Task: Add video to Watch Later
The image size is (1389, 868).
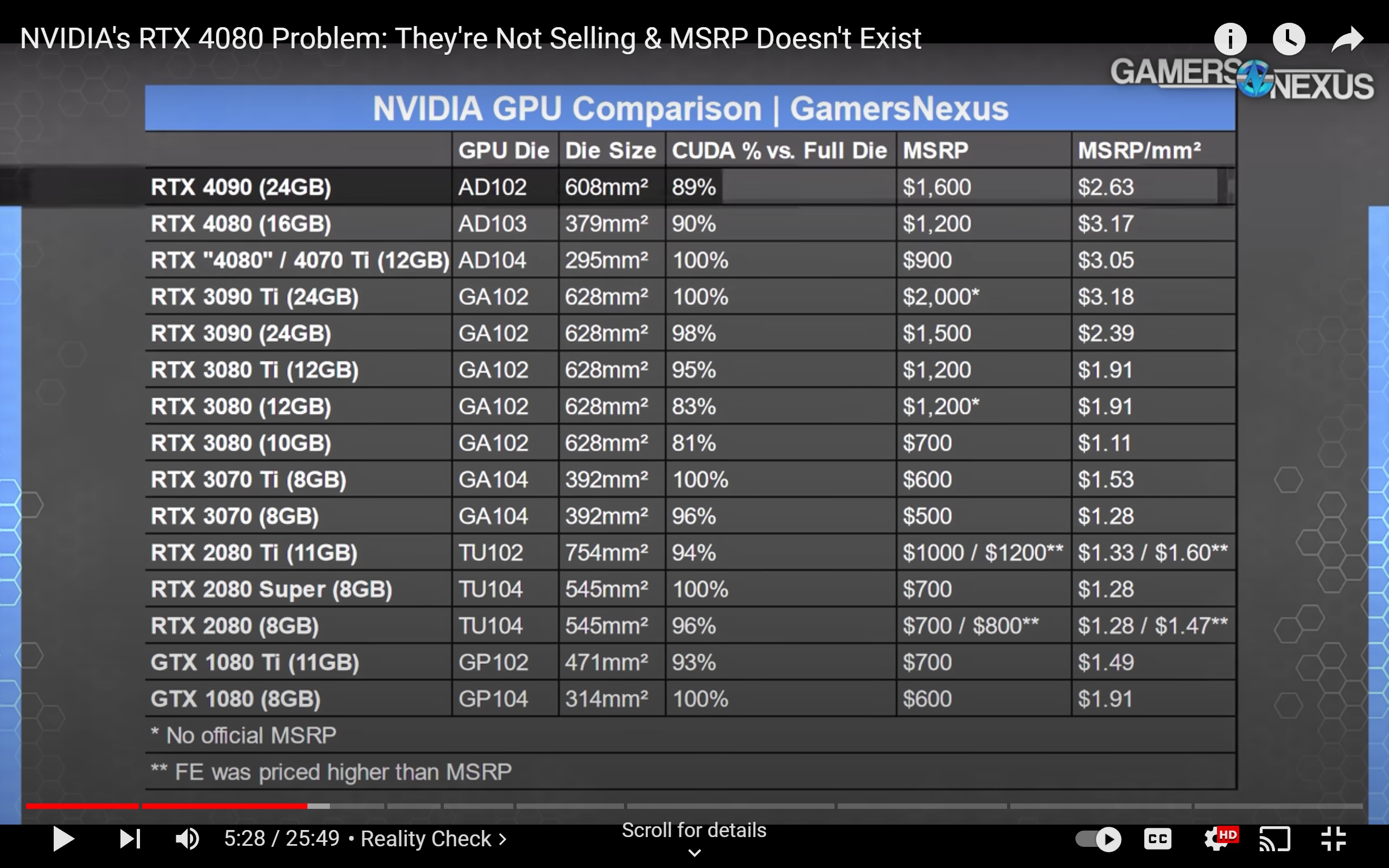Action: pos(1289,39)
